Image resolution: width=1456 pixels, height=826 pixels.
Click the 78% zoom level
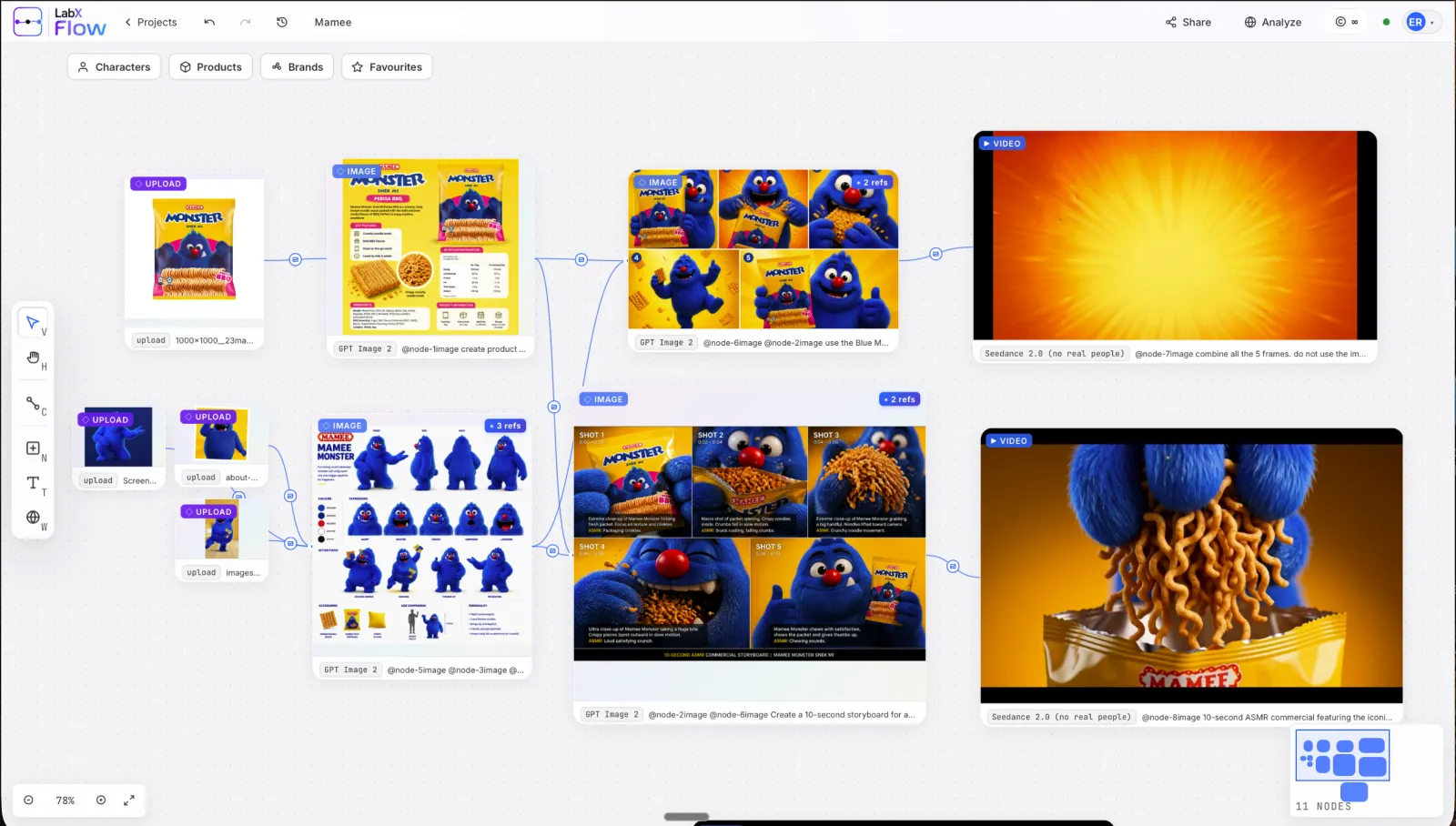[66, 801]
